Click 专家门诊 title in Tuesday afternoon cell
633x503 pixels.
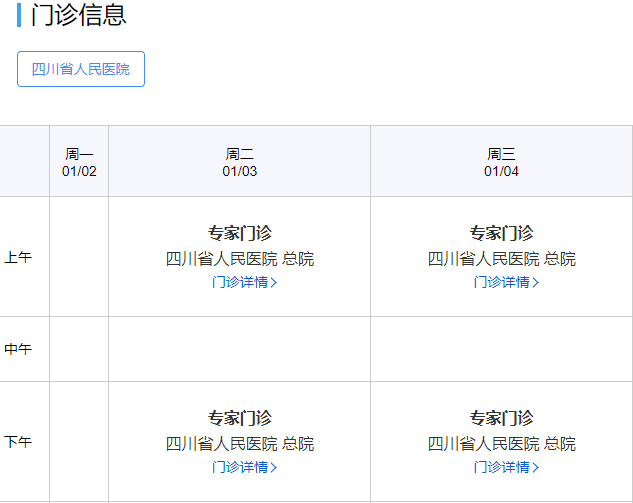tap(240, 418)
